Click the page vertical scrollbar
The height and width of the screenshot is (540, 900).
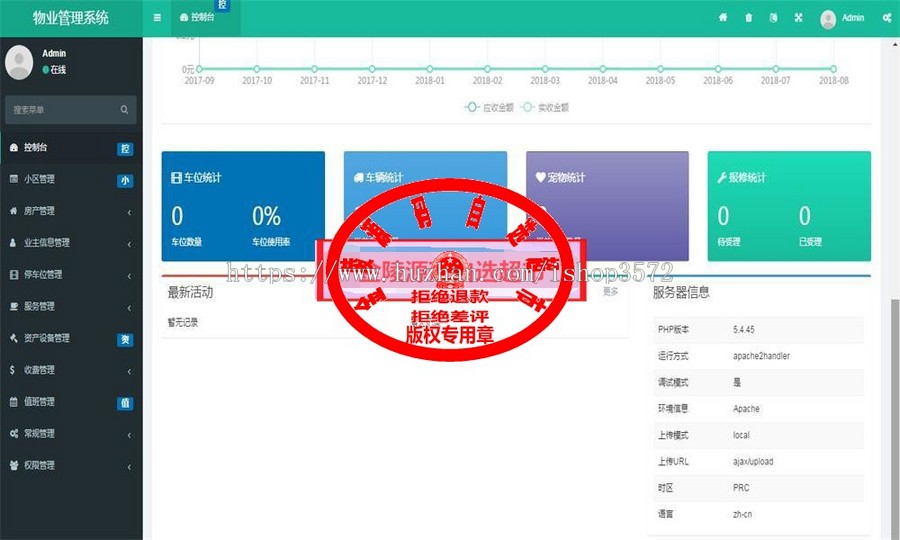[x=895, y=419]
